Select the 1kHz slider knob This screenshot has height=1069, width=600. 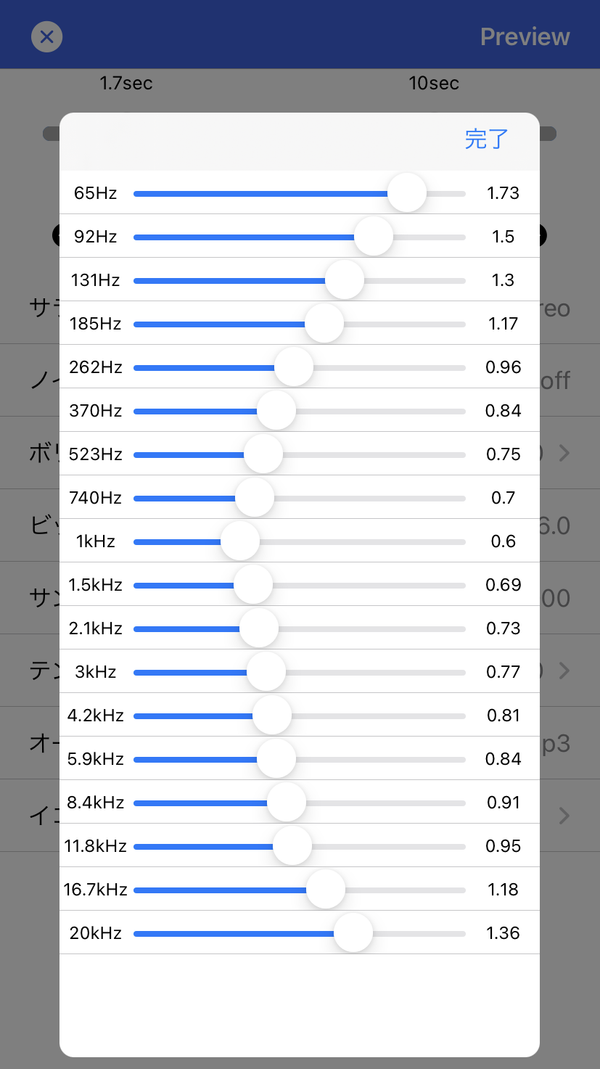click(x=240, y=542)
